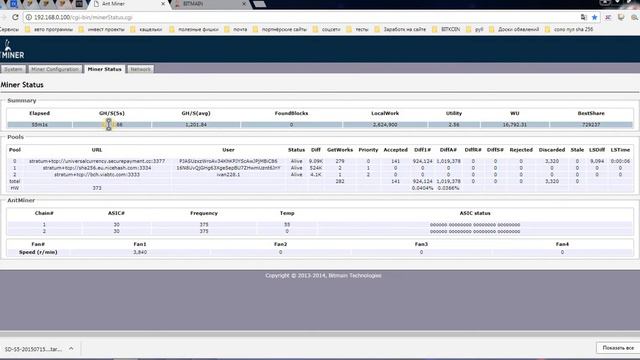Click the site info icon before 192.168.0.100
The image size is (640, 360).
tap(29, 17)
